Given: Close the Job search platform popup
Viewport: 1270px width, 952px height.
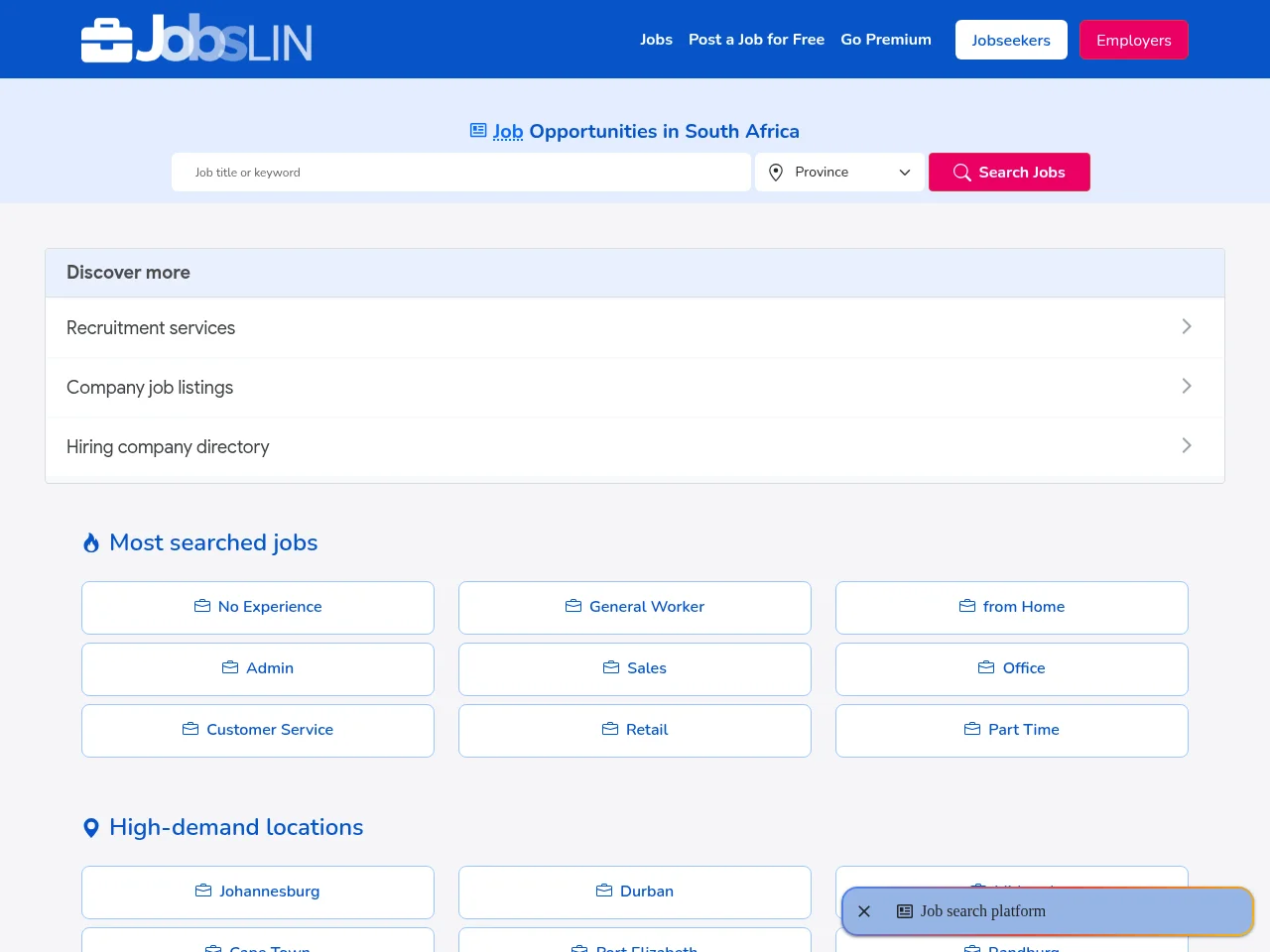Looking at the screenshot, I should [864, 911].
